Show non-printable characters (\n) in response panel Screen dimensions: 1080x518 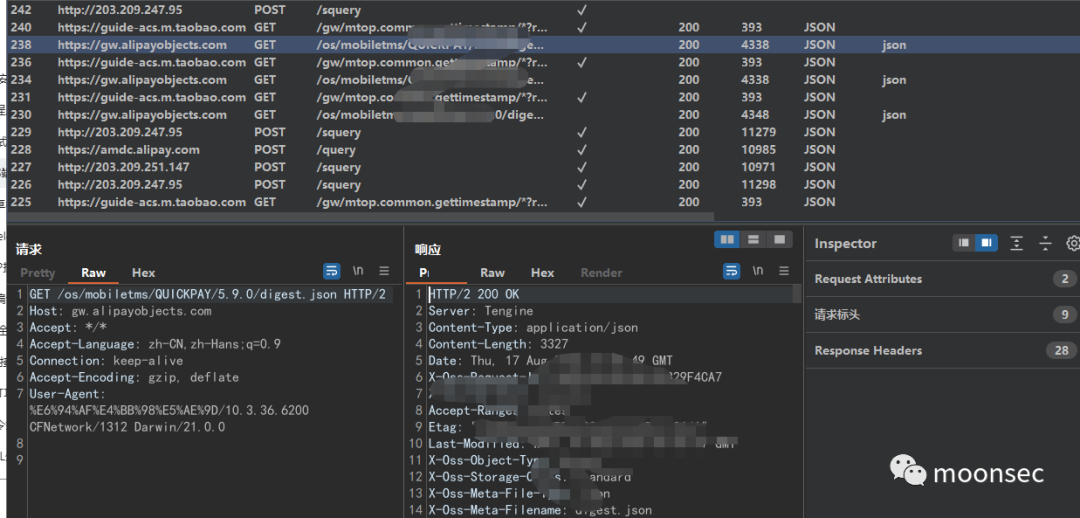point(758,271)
